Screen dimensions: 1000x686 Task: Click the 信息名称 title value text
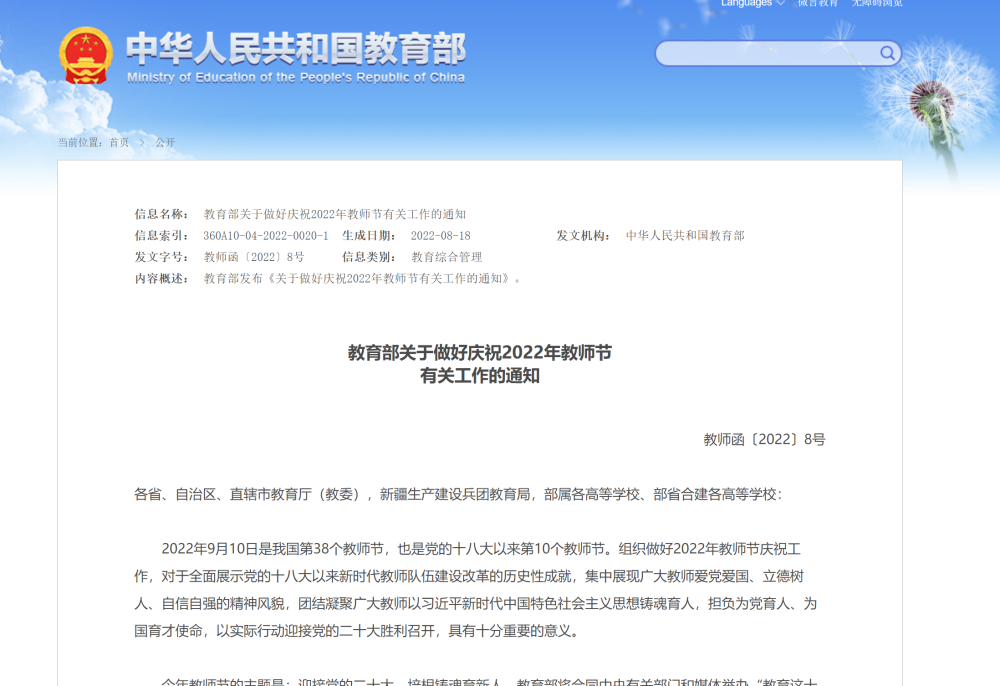point(334,214)
